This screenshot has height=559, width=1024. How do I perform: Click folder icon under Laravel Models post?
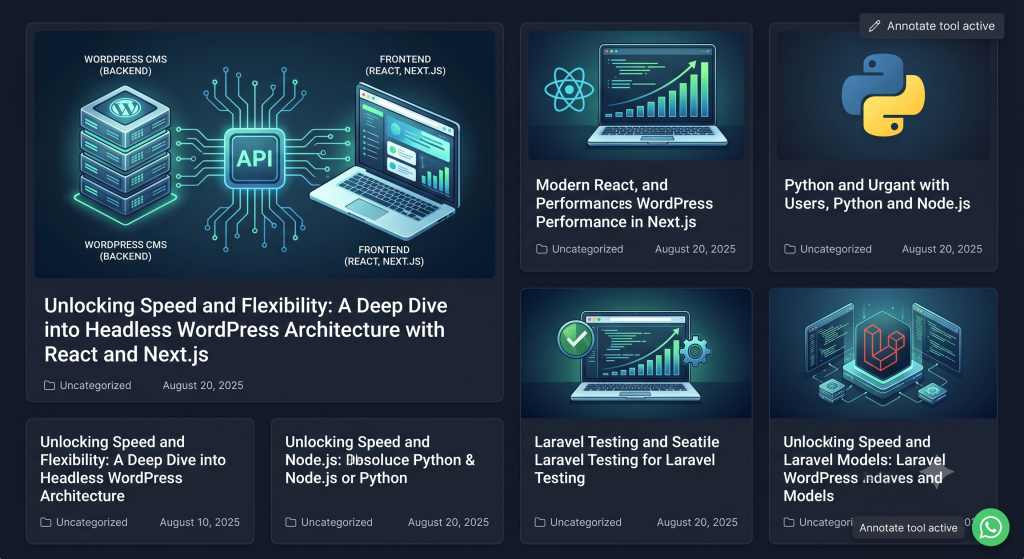click(x=789, y=522)
